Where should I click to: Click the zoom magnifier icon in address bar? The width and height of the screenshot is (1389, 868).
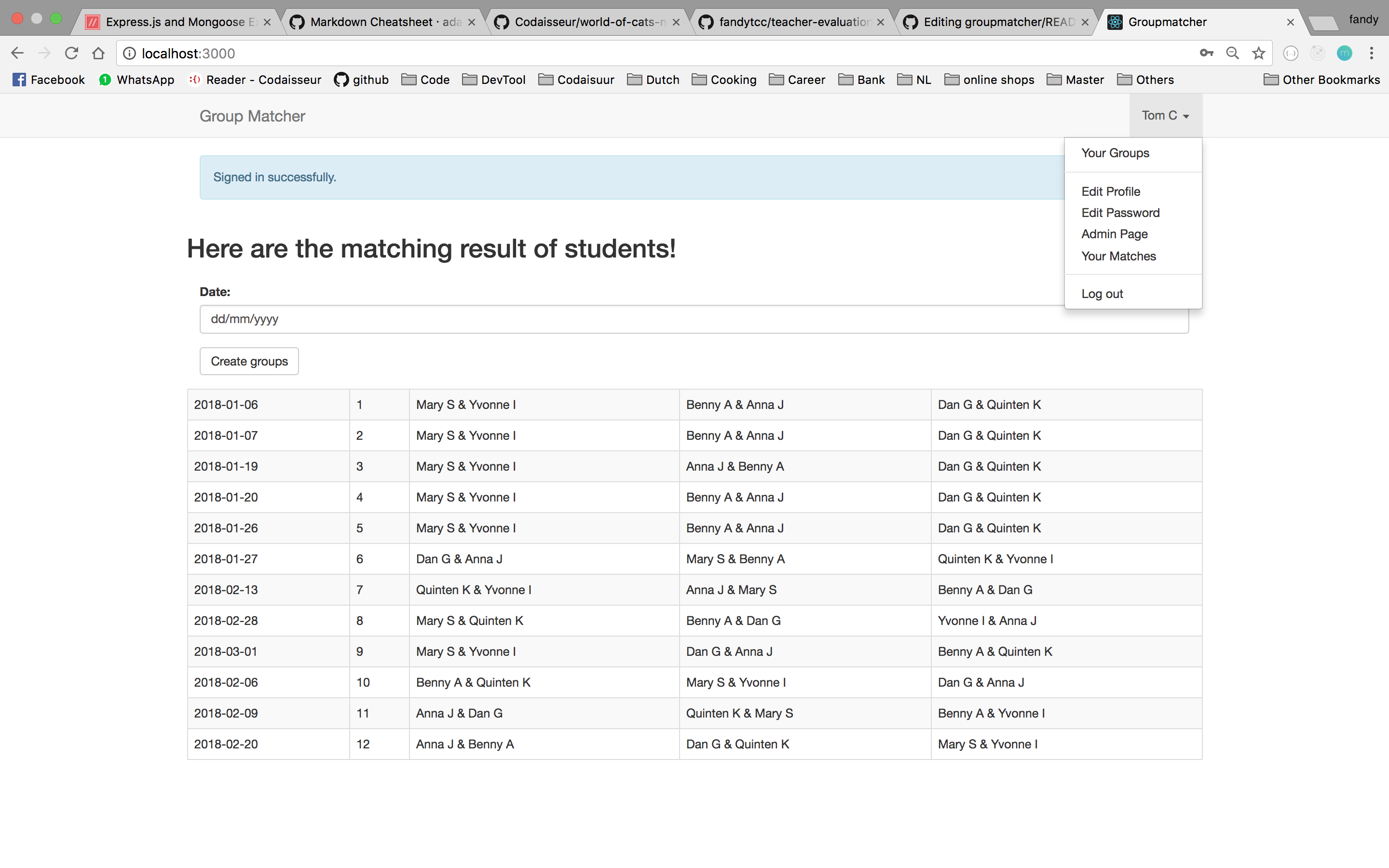tap(1232, 54)
